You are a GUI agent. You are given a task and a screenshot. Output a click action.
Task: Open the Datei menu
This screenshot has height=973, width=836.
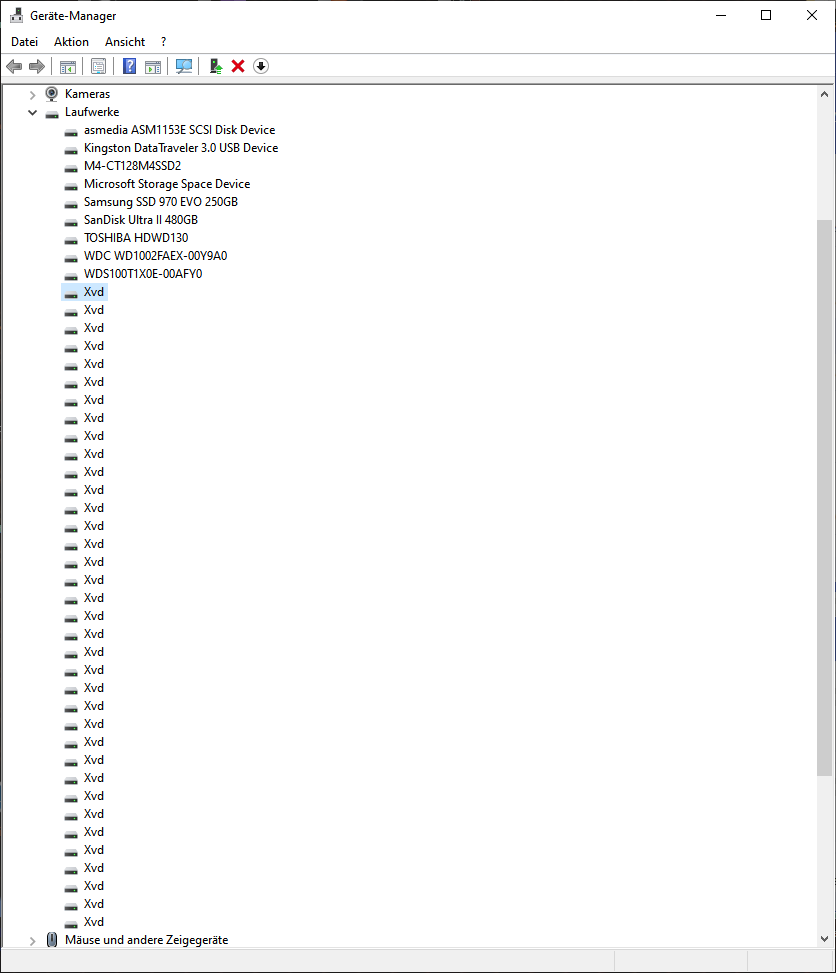[x=25, y=42]
